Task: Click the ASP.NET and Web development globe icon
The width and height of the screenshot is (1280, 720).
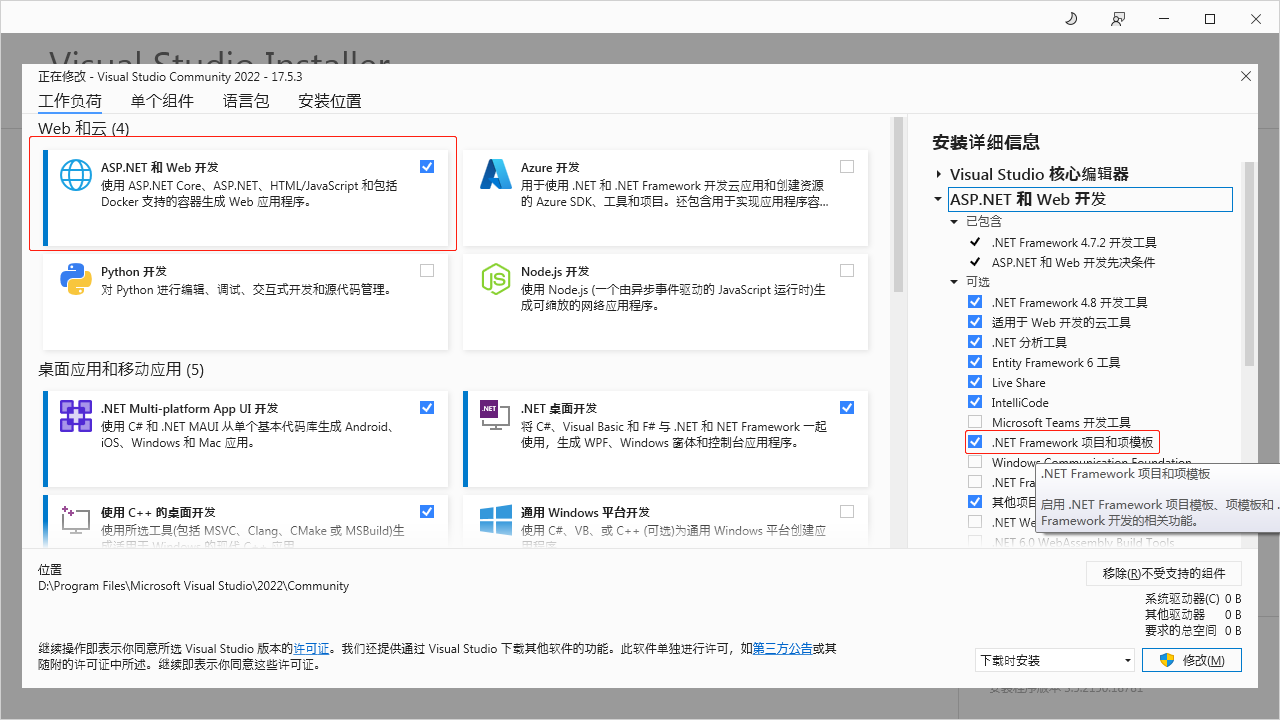Action: [76, 174]
